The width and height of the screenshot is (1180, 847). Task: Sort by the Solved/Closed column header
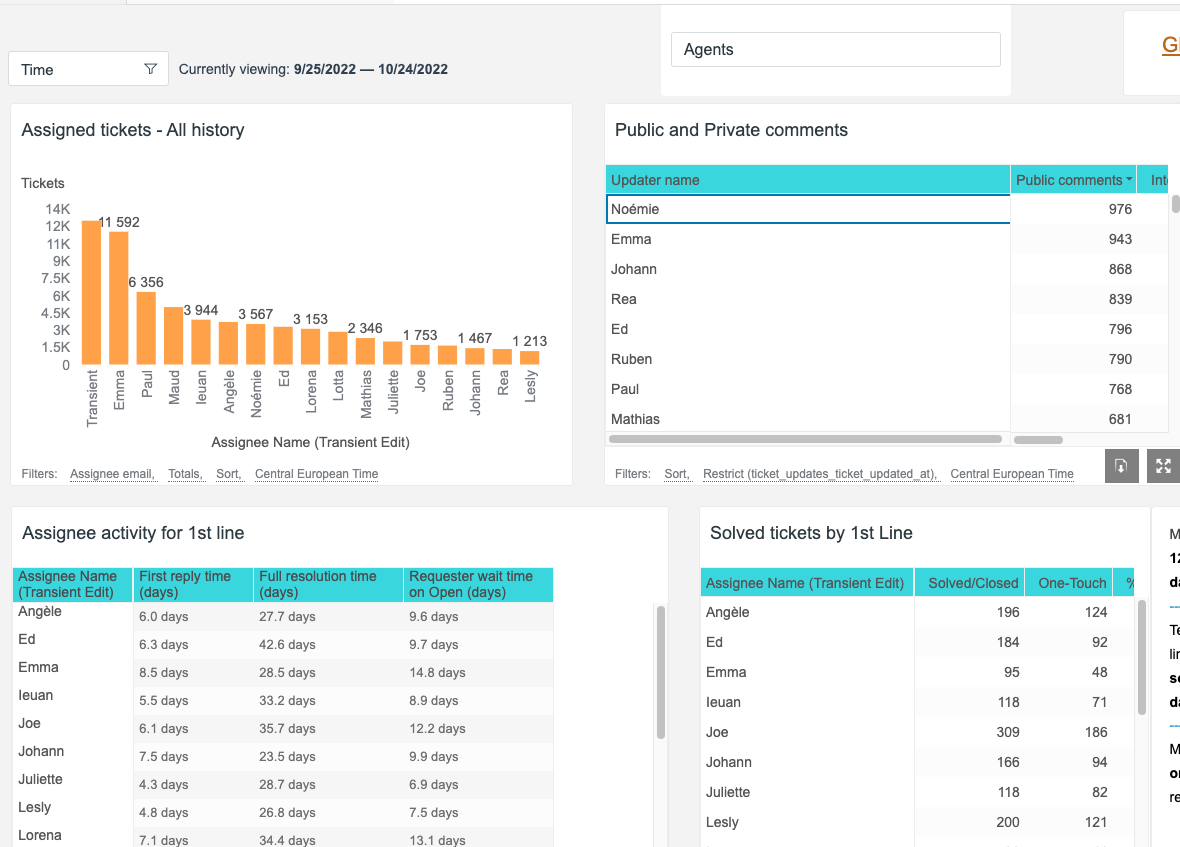(972, 583)
